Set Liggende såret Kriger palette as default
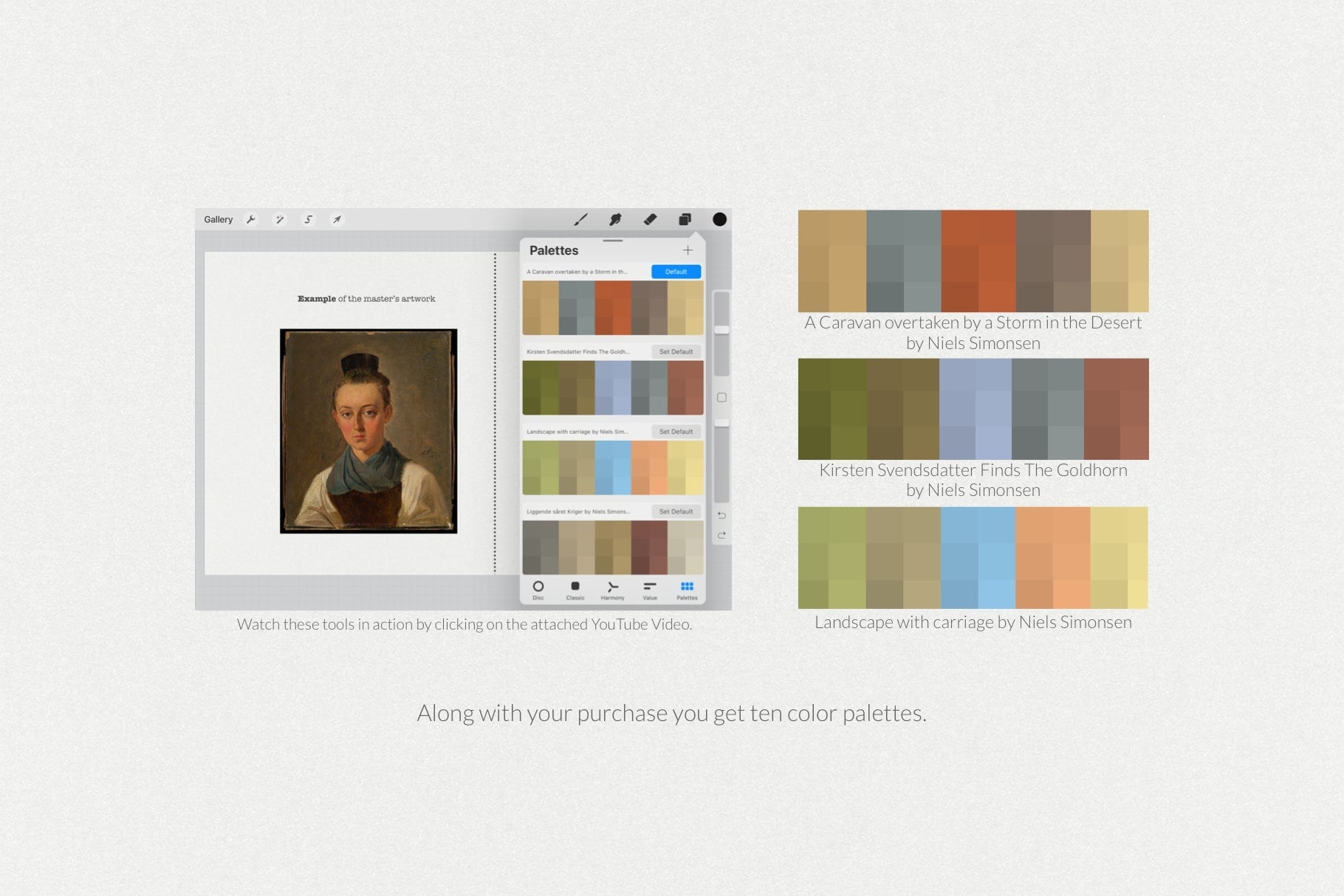Viewport: 1344px width, 896px height. point(676,511)
